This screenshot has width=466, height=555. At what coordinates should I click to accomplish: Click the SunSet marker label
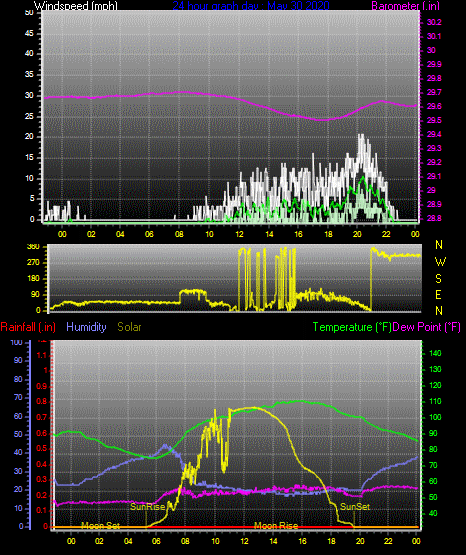pos(355,507)
